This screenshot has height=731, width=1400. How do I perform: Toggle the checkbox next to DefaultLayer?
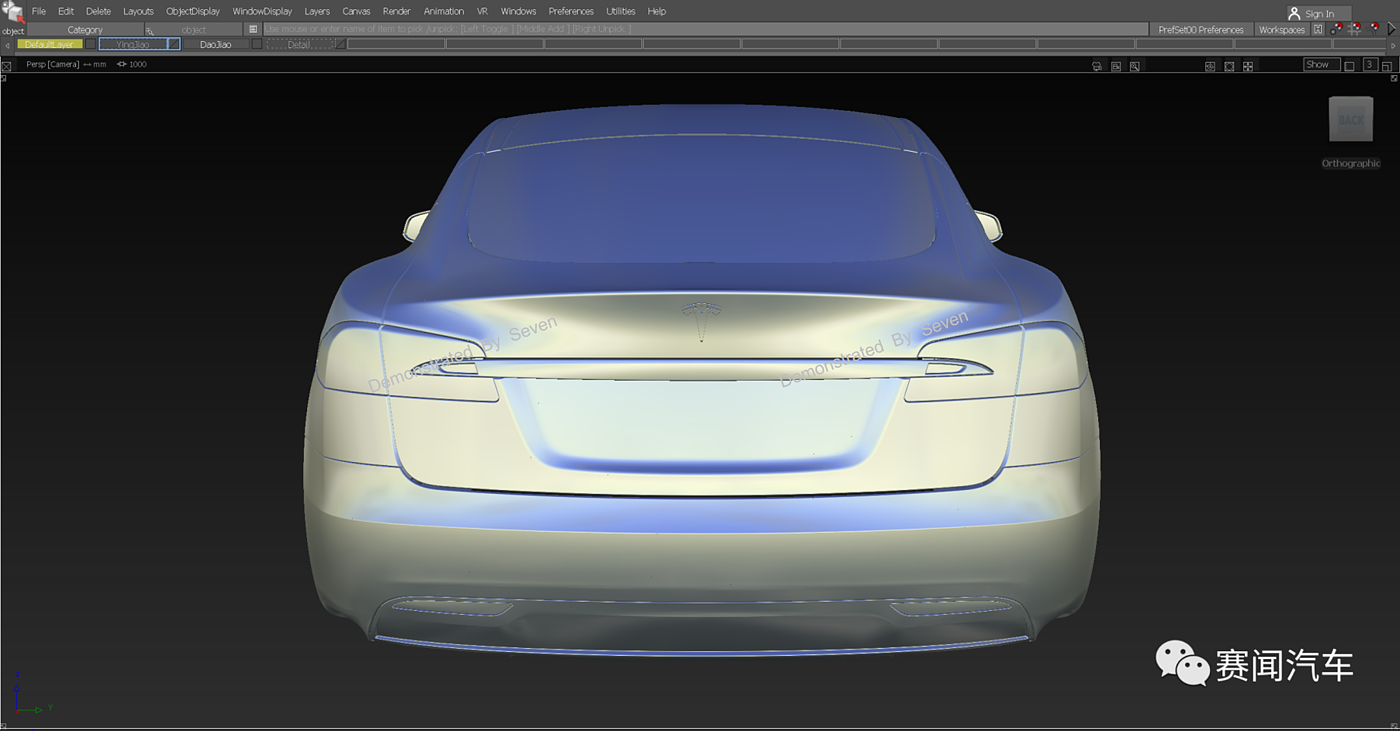(90, 44)
